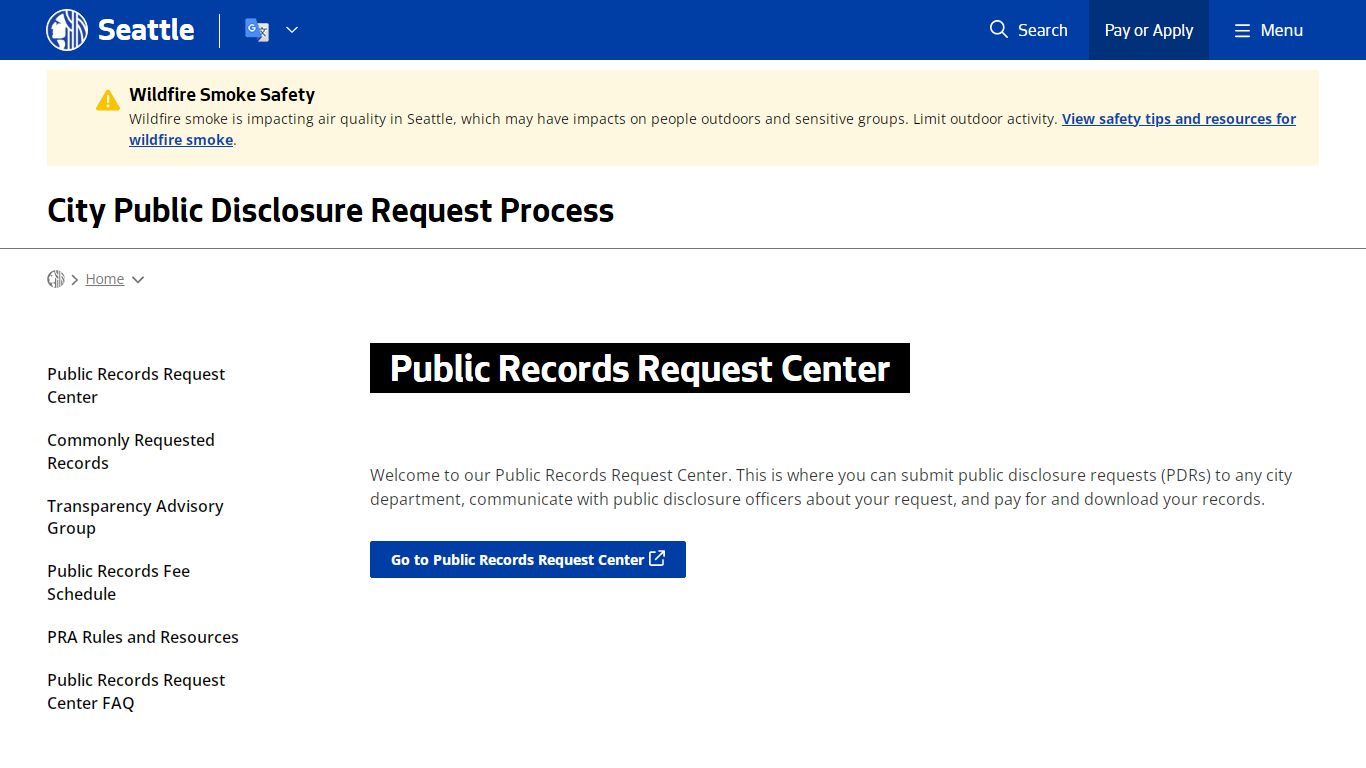Open Public Records Request Center sidebar link

click(x=136, y=385)
